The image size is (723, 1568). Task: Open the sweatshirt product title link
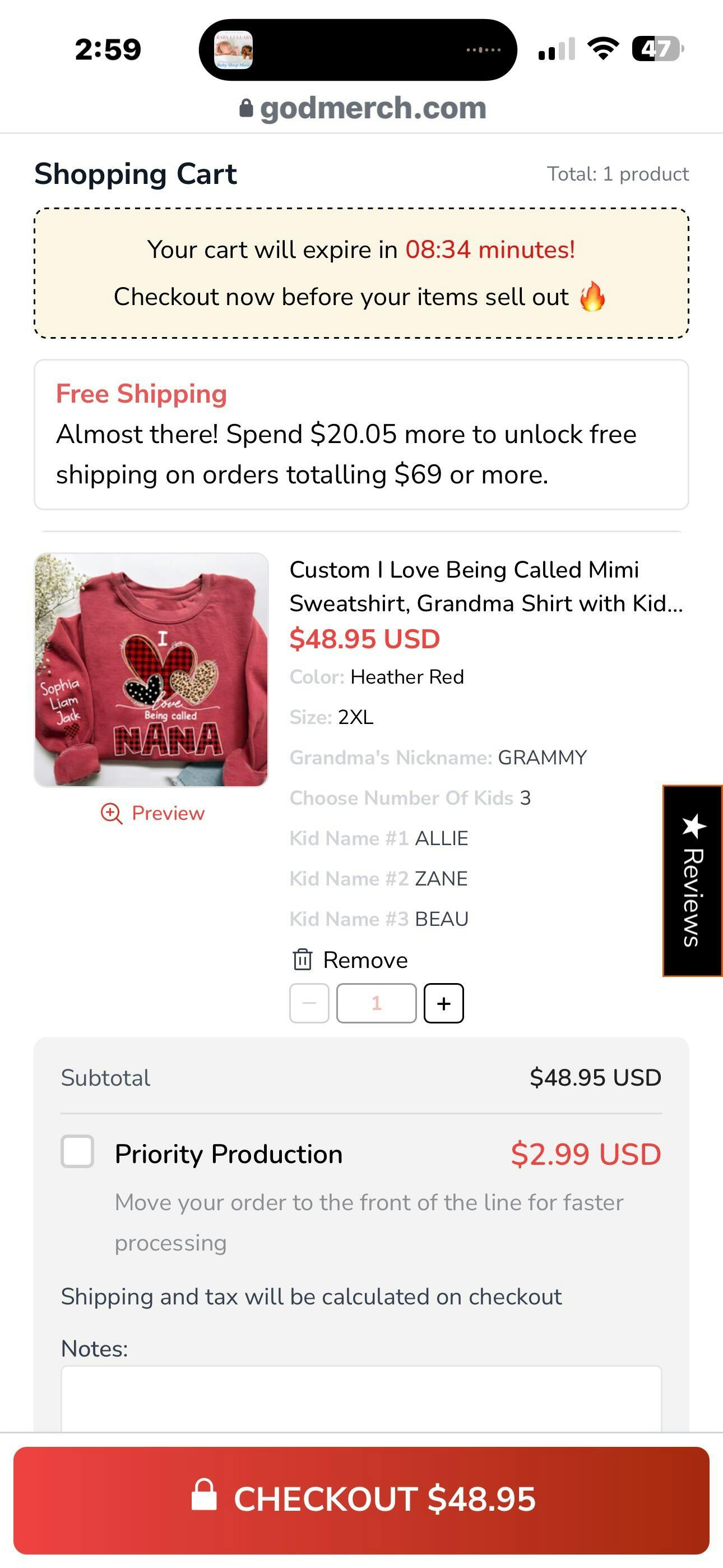486,586
